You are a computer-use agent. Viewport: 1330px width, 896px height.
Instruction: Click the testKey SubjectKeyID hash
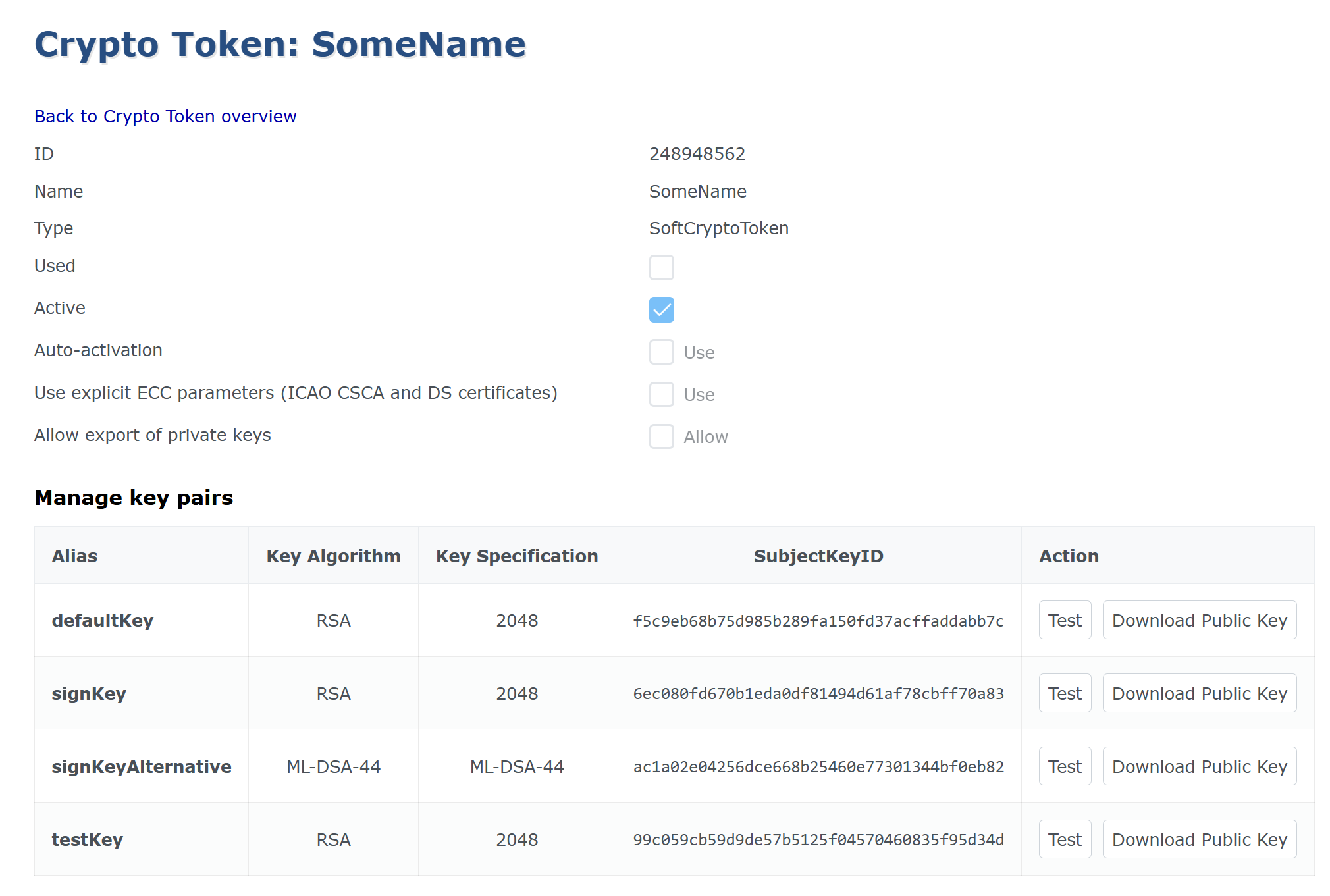pyautogui.click(x=818, y=840)
